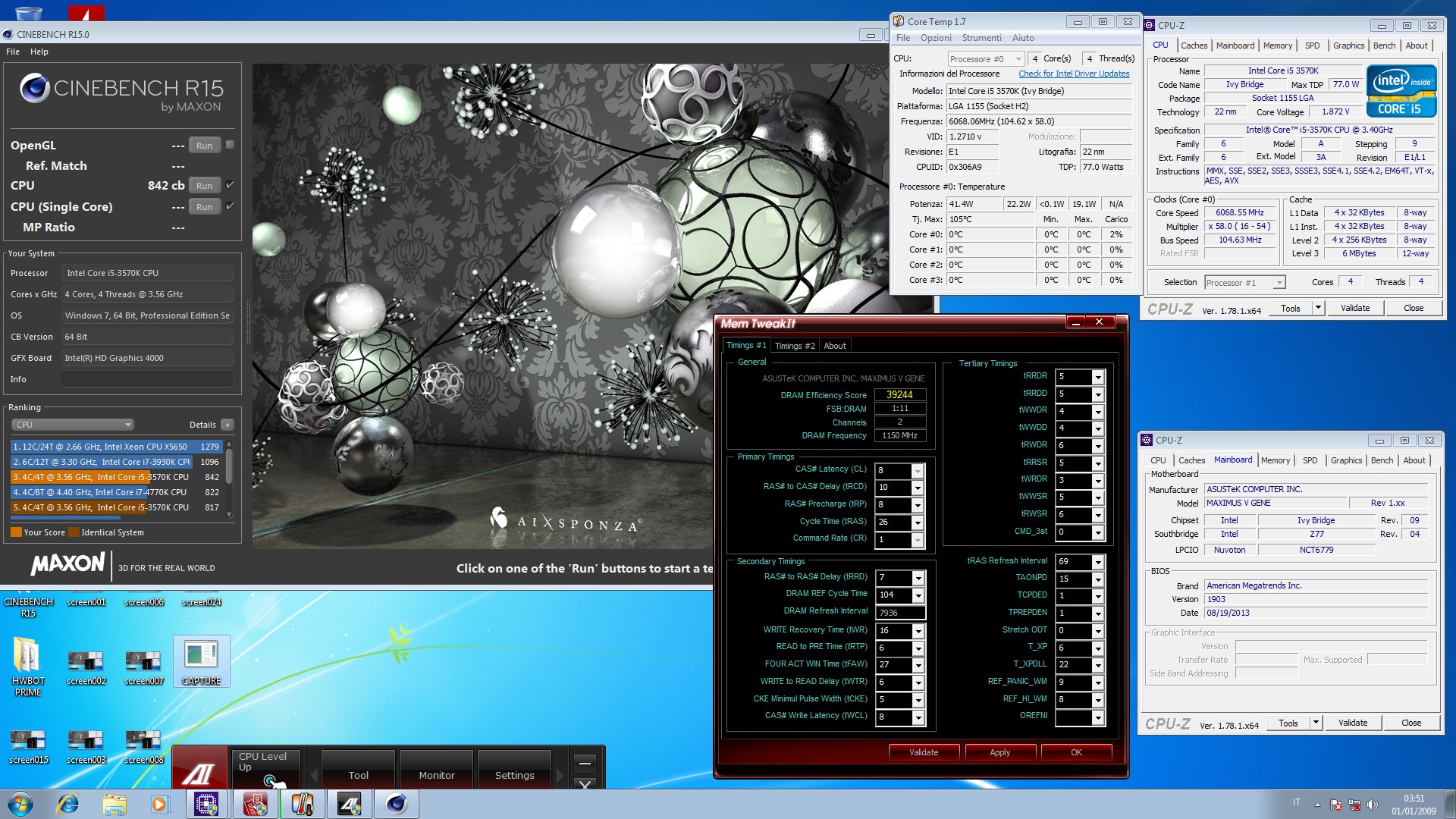The width and height of the screenshot is (1456, 819).
Task: Select the CAPTURE desktop icon
Action: click(x=201, y=662)
